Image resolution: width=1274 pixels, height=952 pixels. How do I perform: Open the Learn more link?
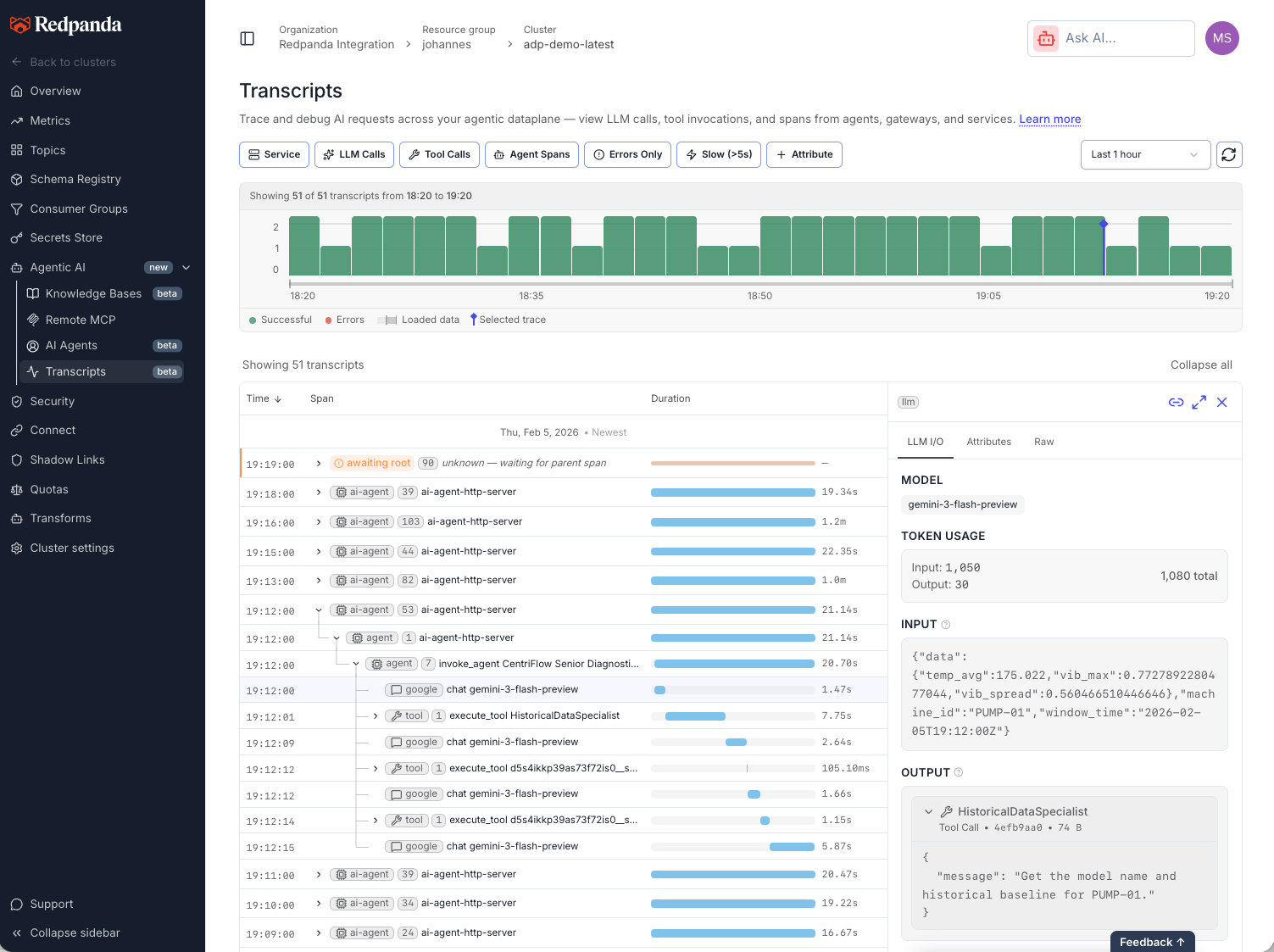1049,120
